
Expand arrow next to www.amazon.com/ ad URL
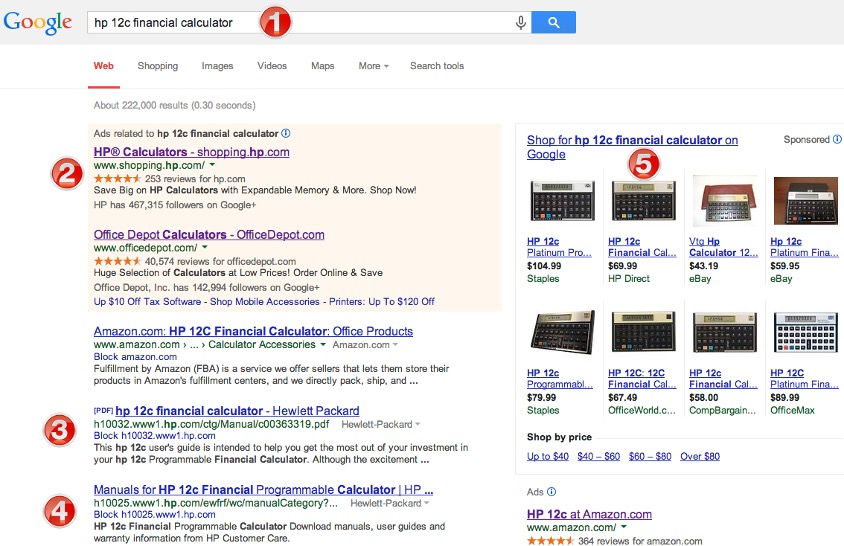tap(624, 527)
